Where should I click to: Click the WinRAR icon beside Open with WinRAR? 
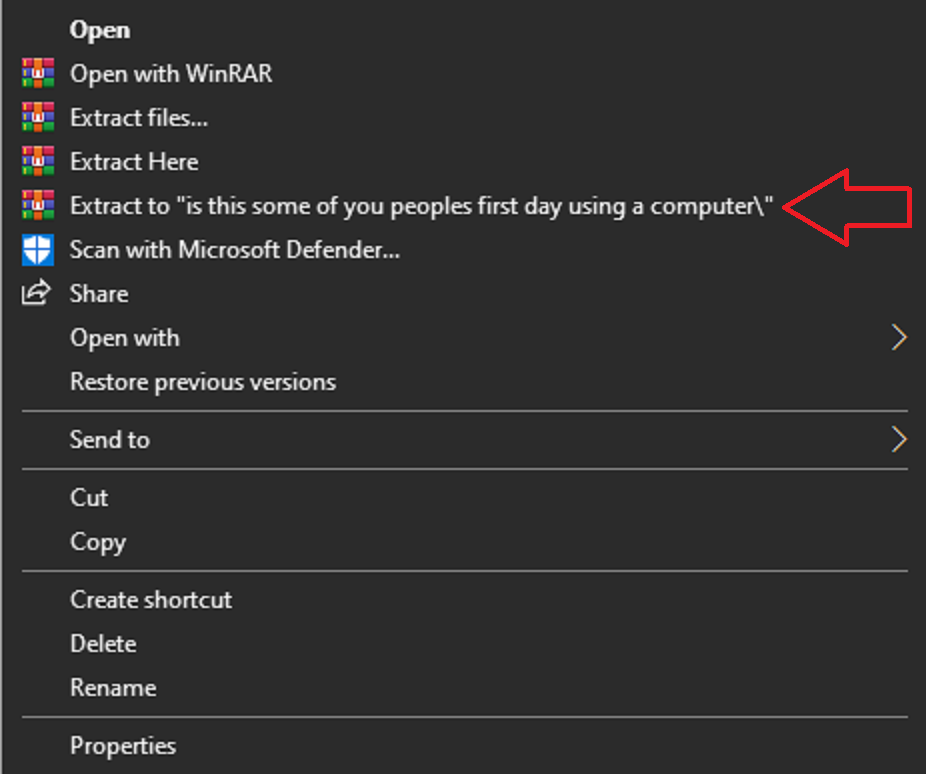tap(38, 73)
